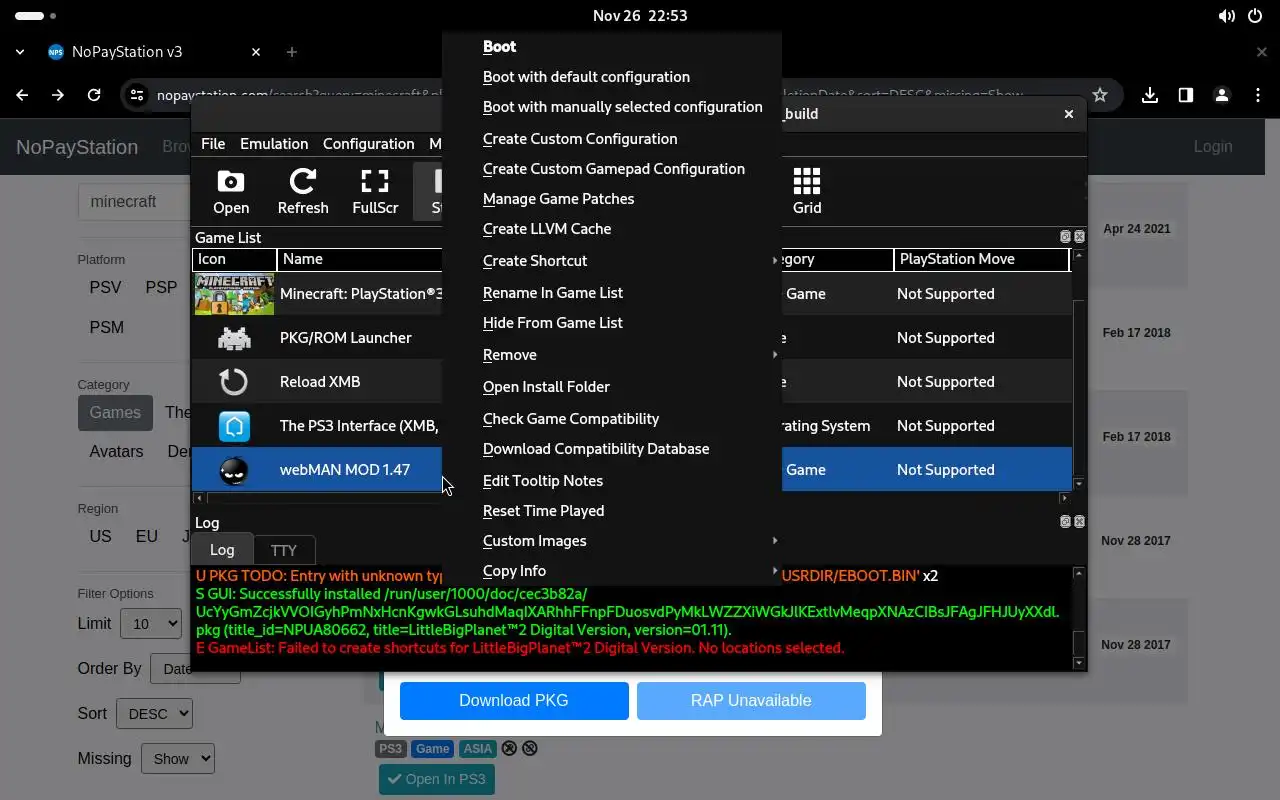Open the system power menu
The image size is (1280, 800).
(x=1256, y=16)
